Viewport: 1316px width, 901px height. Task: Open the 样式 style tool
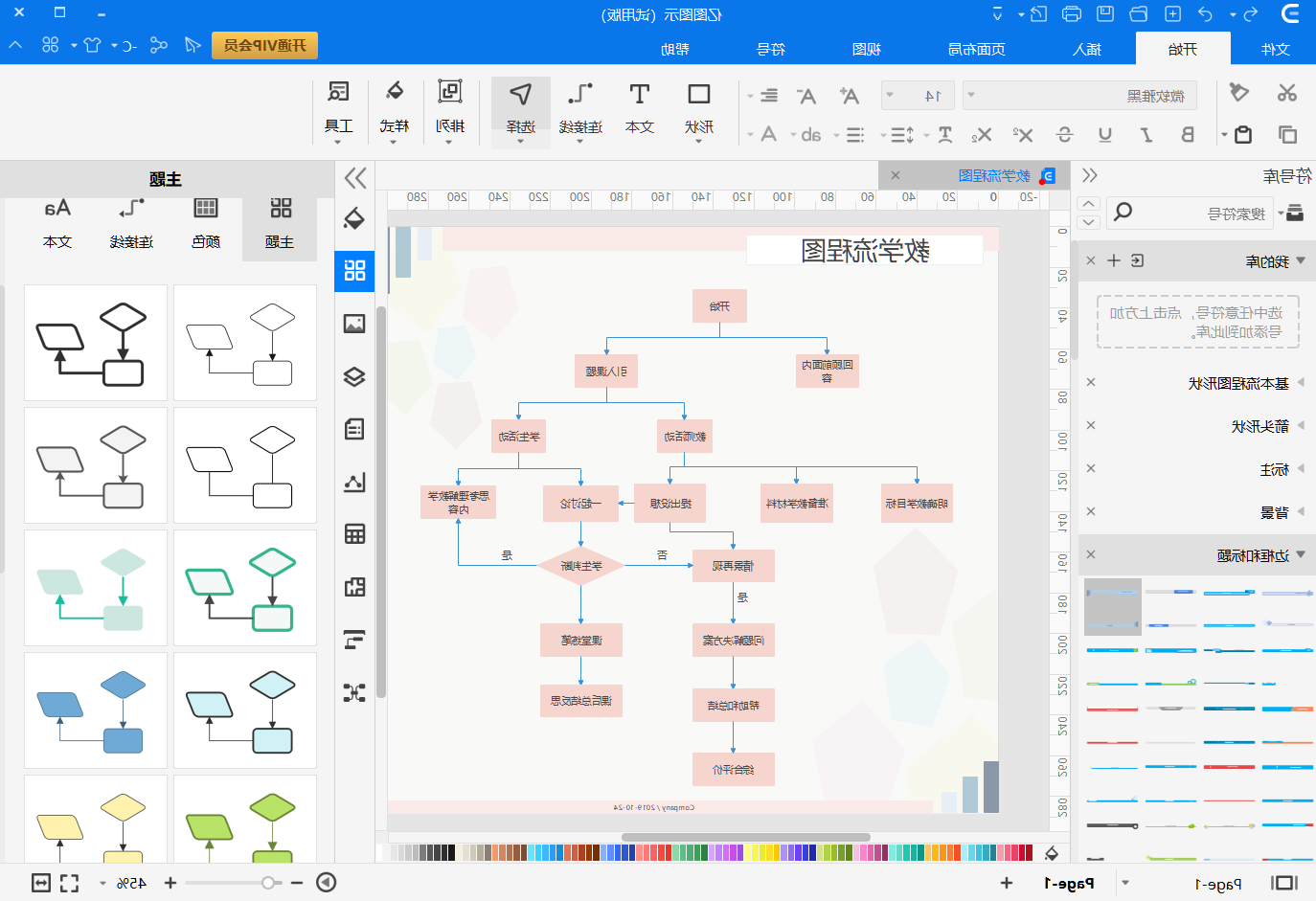click(x=395, y=112)
